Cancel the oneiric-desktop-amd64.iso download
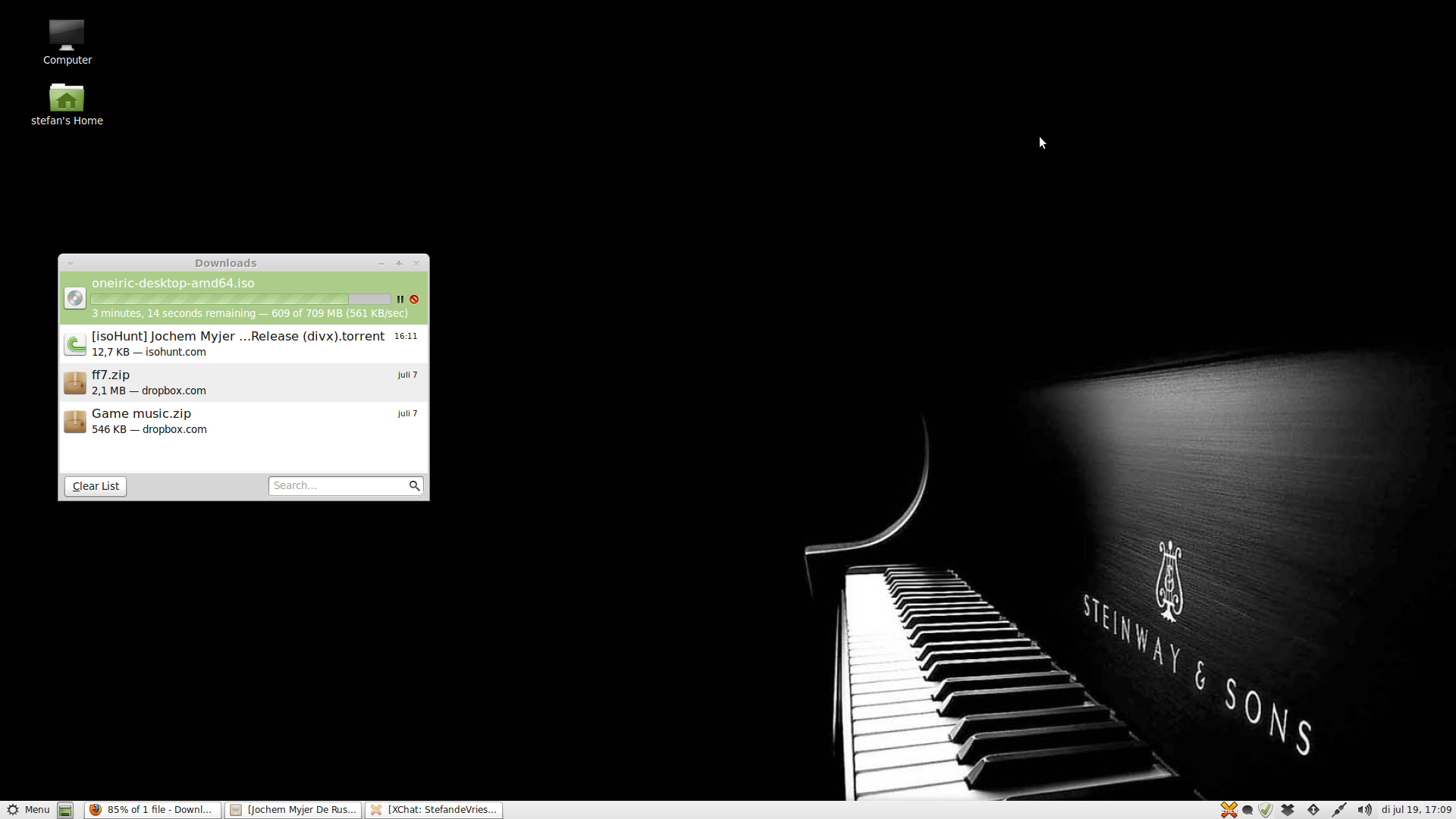 [x=414, y=300]
